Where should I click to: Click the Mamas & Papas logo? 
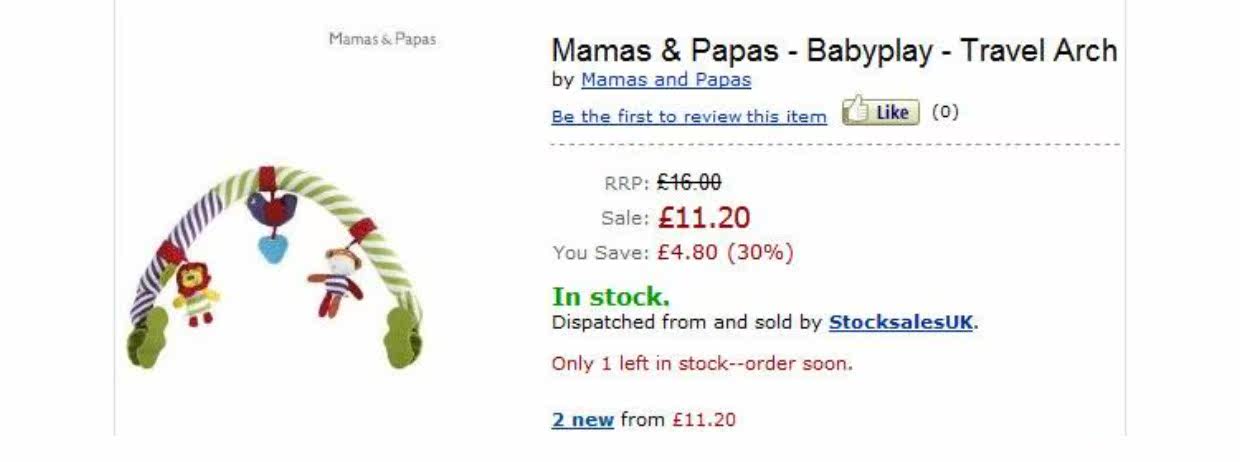pos(382,40)
